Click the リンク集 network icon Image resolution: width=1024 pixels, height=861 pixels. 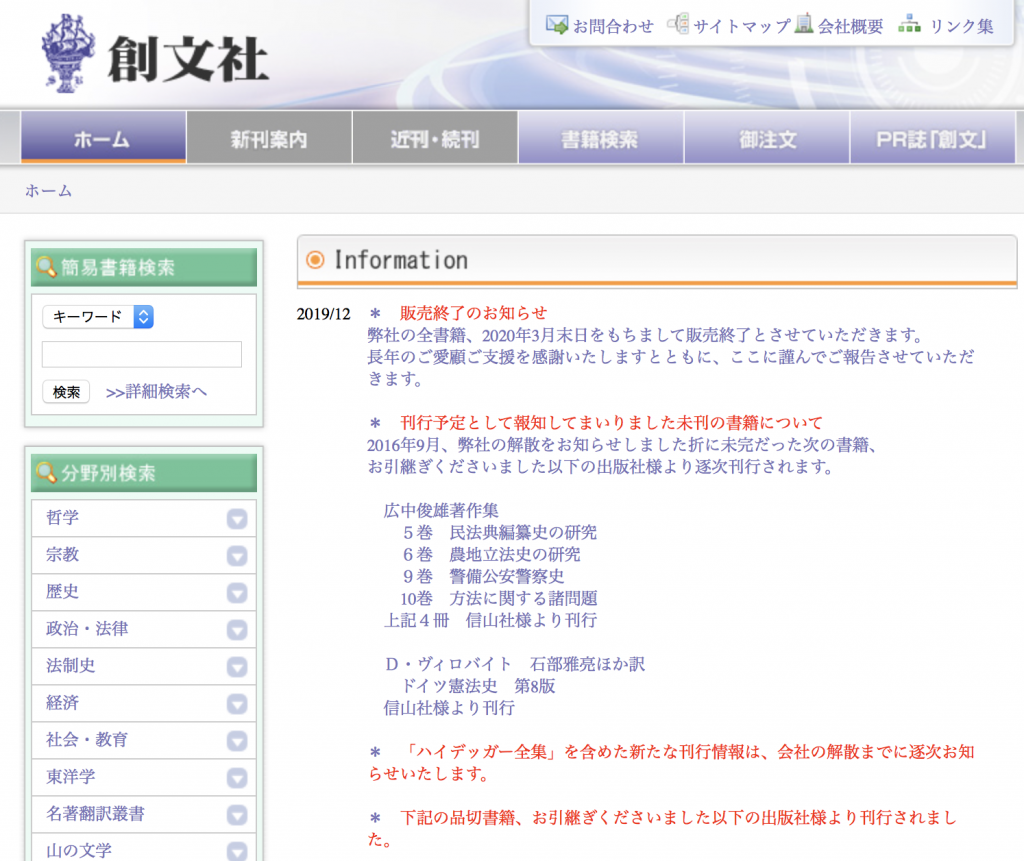coord(910,25)
